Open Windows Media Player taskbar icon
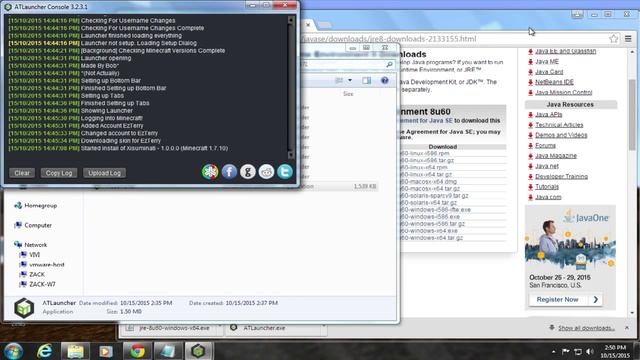 coord(106,351)
